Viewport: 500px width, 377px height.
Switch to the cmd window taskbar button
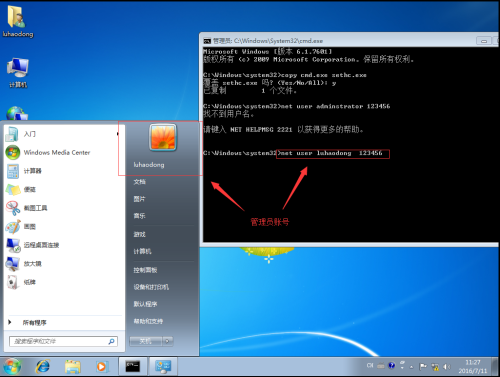(133, 367)
